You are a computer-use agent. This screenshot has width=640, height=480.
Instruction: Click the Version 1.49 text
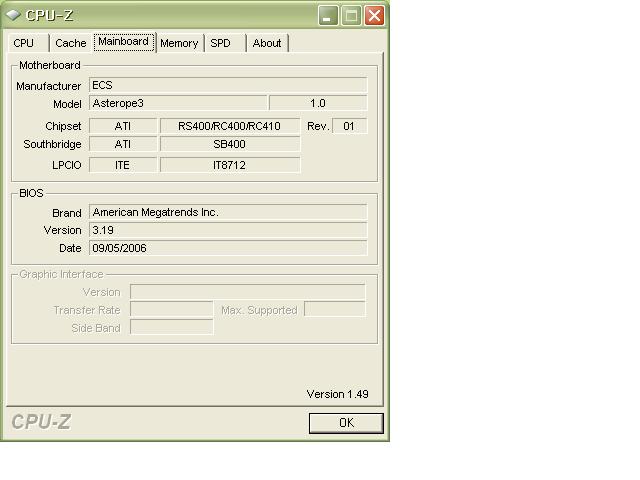tap(338, 394)
